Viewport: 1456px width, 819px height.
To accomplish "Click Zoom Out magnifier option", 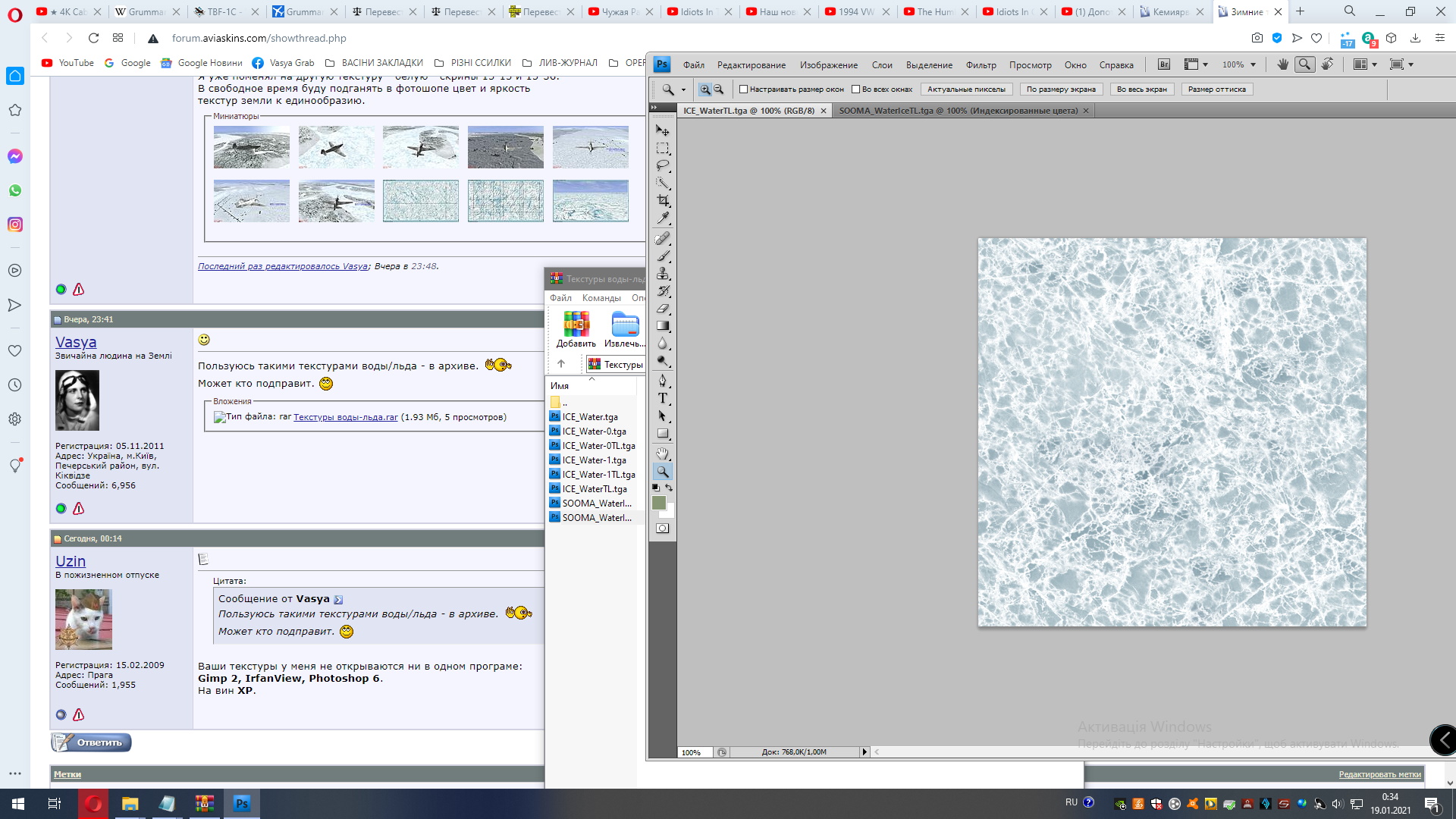I will pyautogui.click(x=719, y=89).
